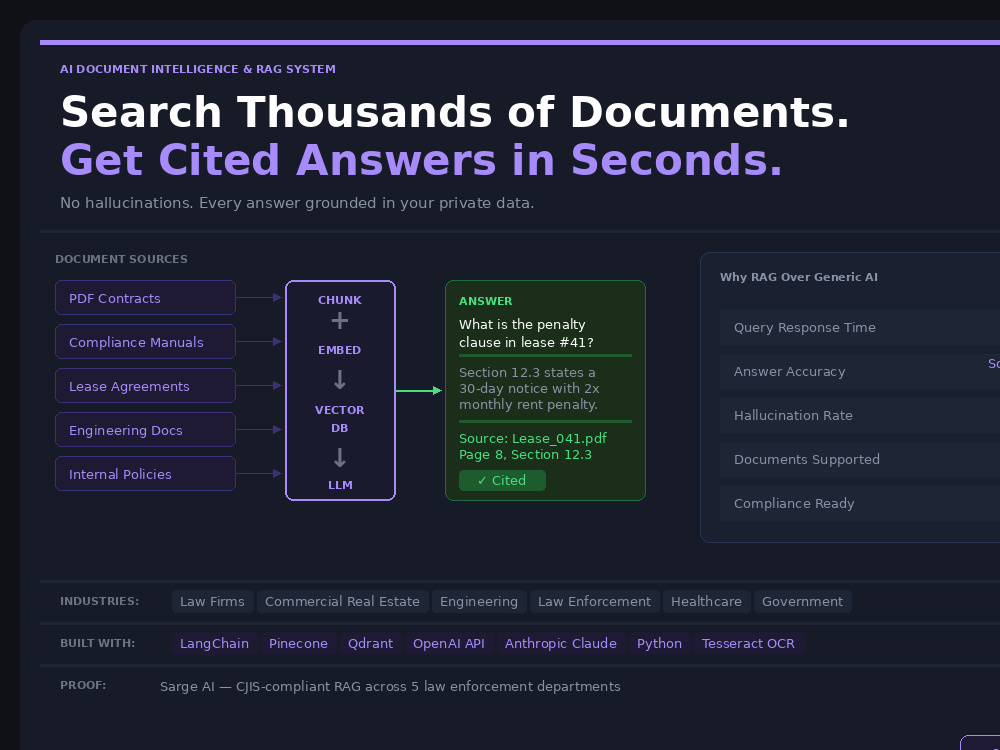Click the Why RAG Over Generic AI heading
This screenshot has width=1000, height=750.
[x=798, y=277]
